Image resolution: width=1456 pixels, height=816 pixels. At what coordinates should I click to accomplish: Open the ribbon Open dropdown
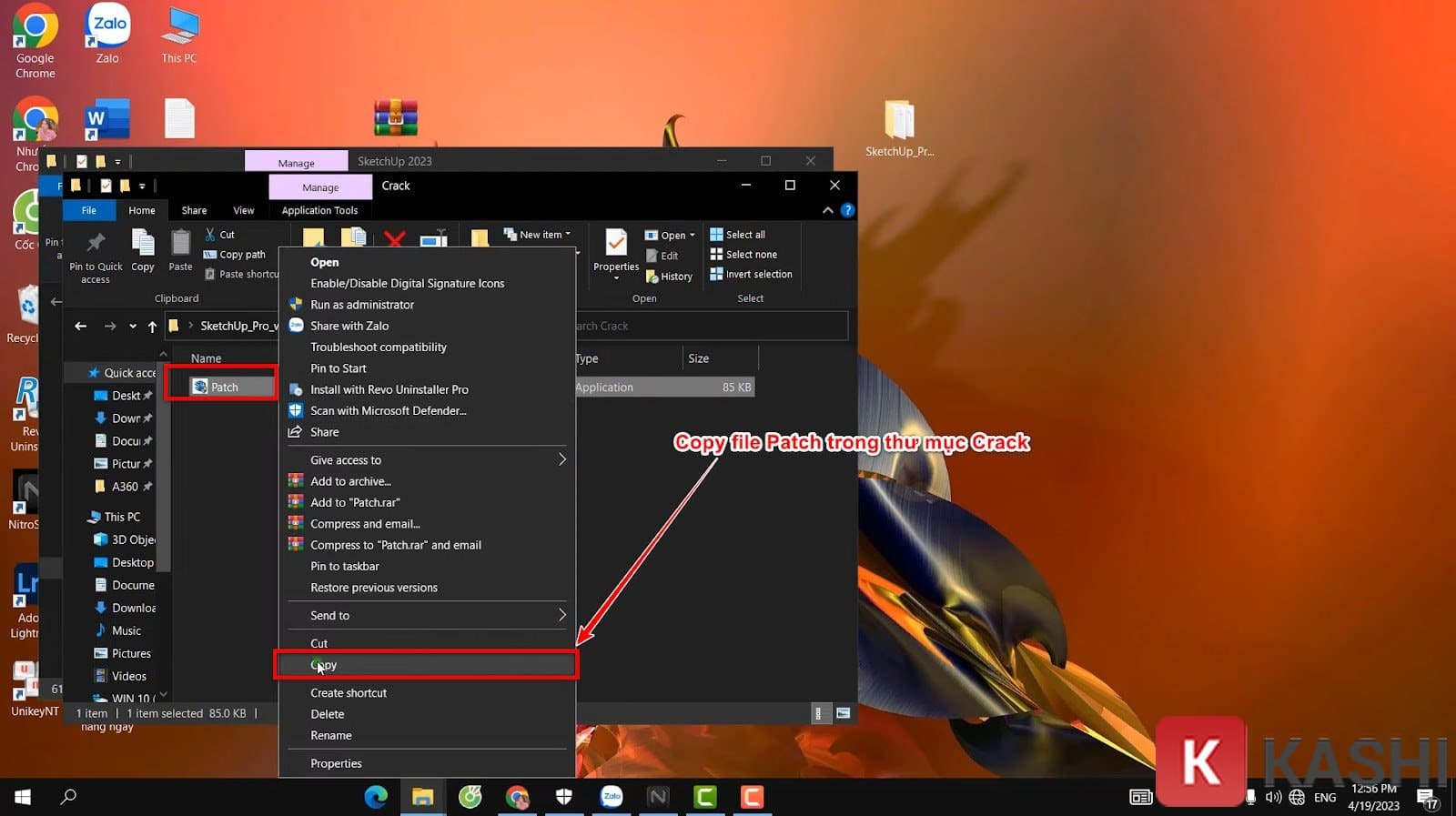pyautogui.click(x=671, y=235)
